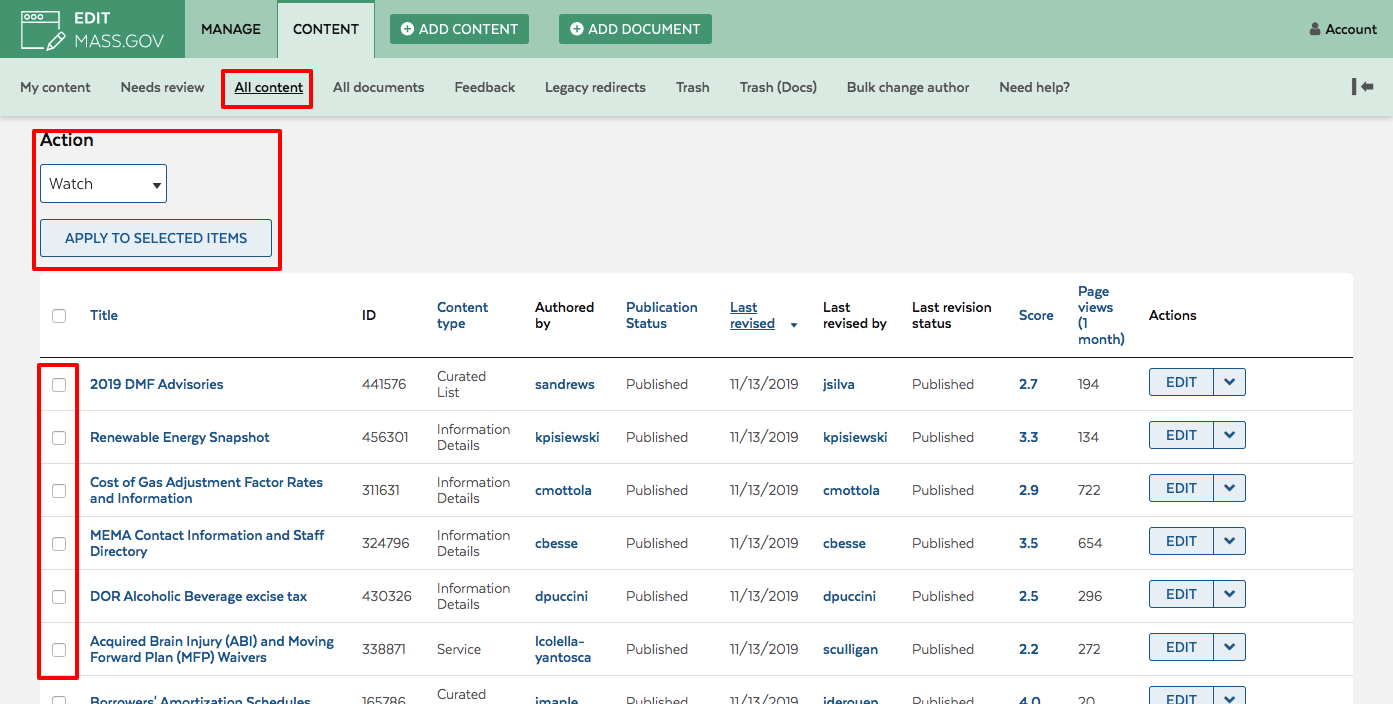Image resolution: width=1393 pixels, height=704 pixels.
Task: Click Edit button for Renewable Energy Snapshot
Action: click(1181, 435)
